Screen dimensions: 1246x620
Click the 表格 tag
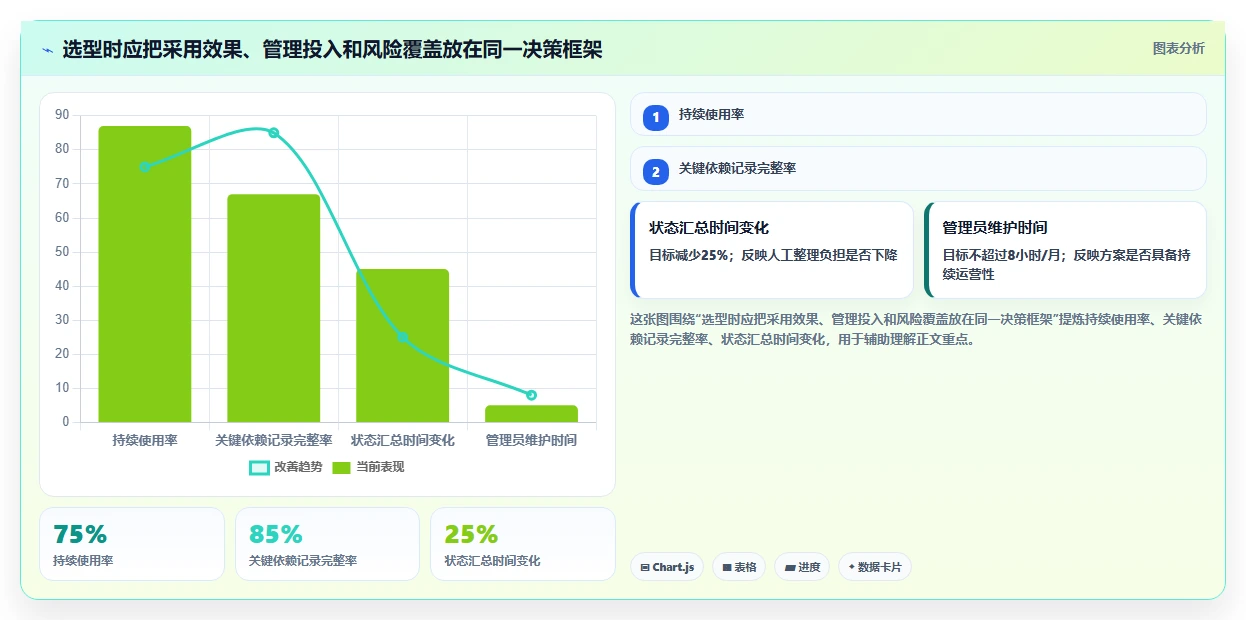(739, 567)
